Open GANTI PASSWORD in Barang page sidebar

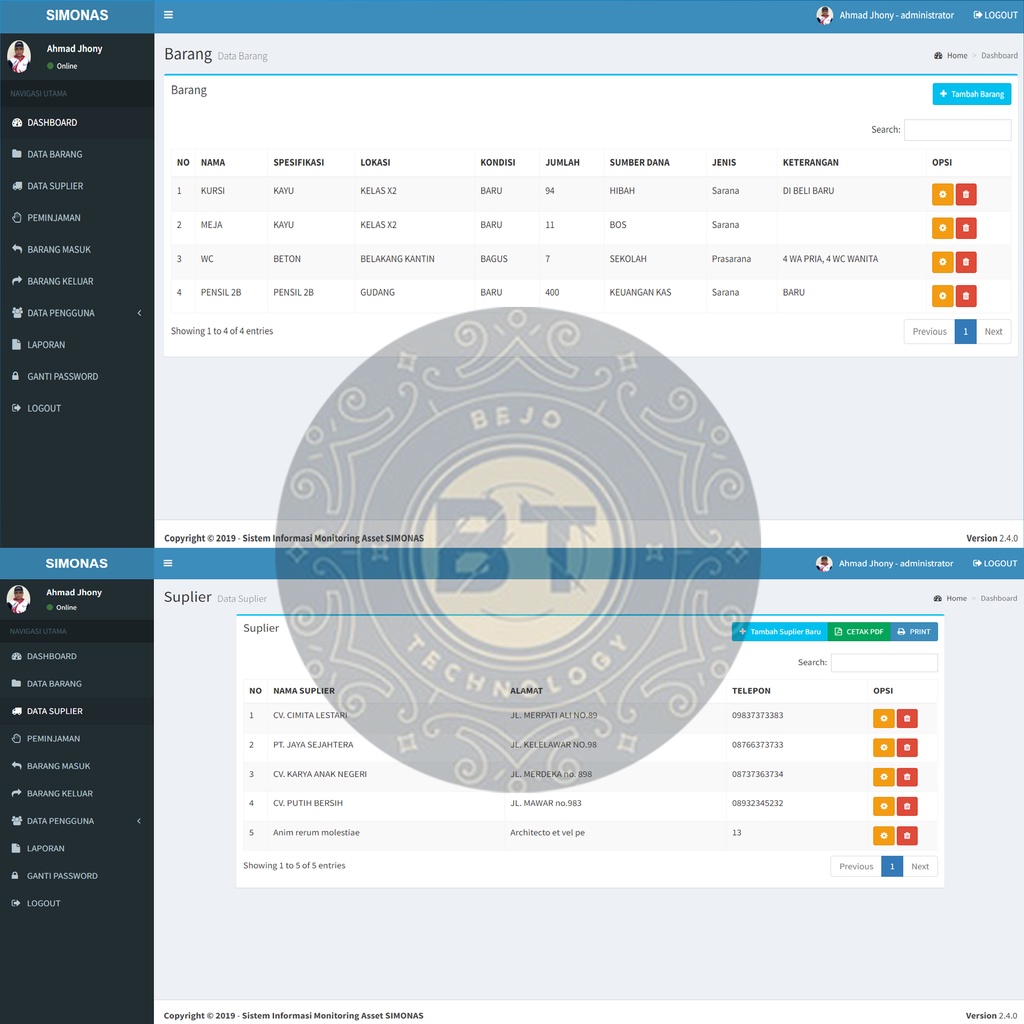77,376
